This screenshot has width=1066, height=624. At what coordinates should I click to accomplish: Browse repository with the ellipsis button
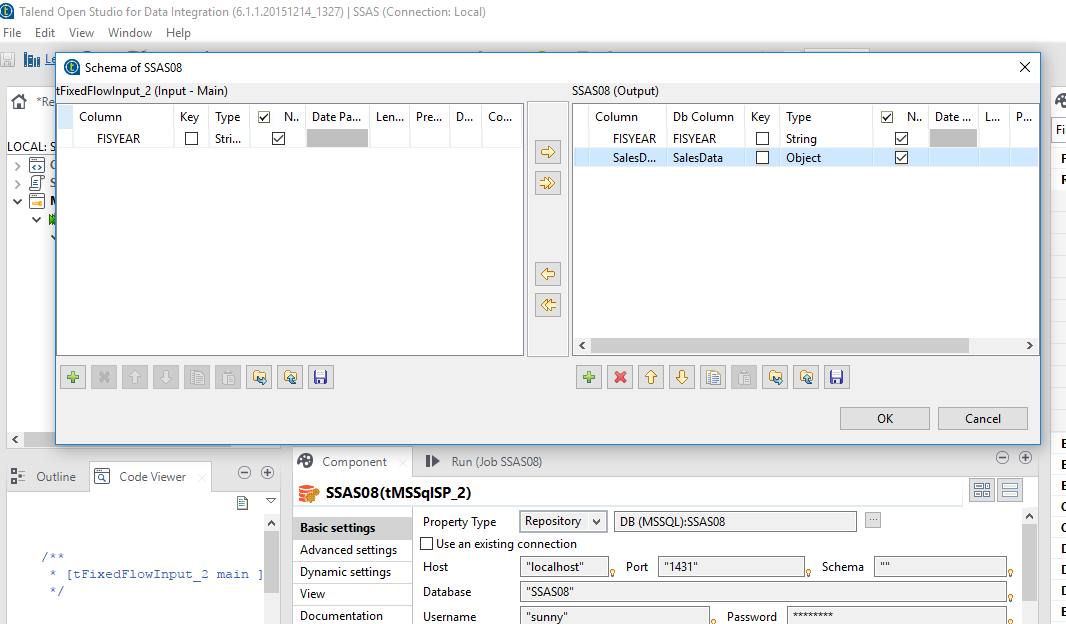tap(873, 520)
